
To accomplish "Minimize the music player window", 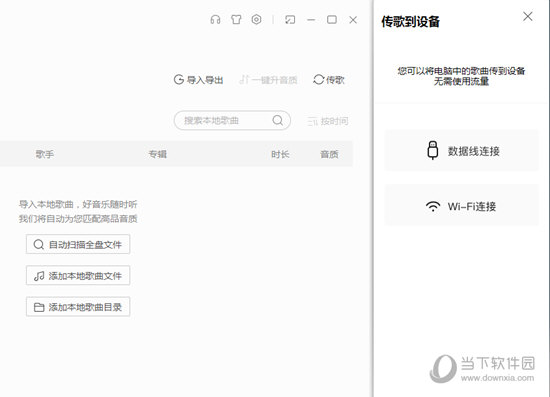I will click(x=311, y=20).
